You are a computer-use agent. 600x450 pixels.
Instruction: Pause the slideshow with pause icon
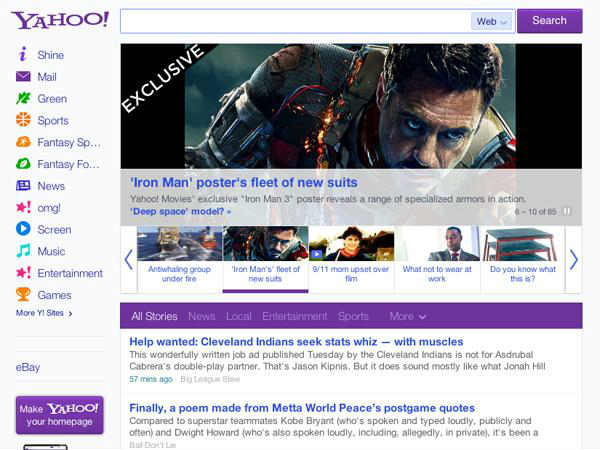[568, 212]
